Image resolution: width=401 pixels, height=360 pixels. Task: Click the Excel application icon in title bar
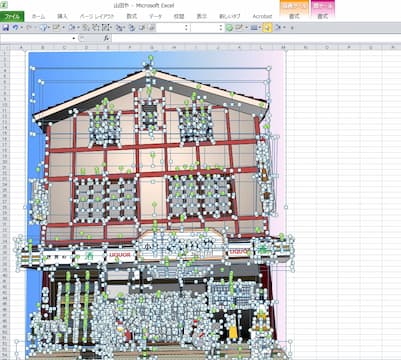pos(3,5)
